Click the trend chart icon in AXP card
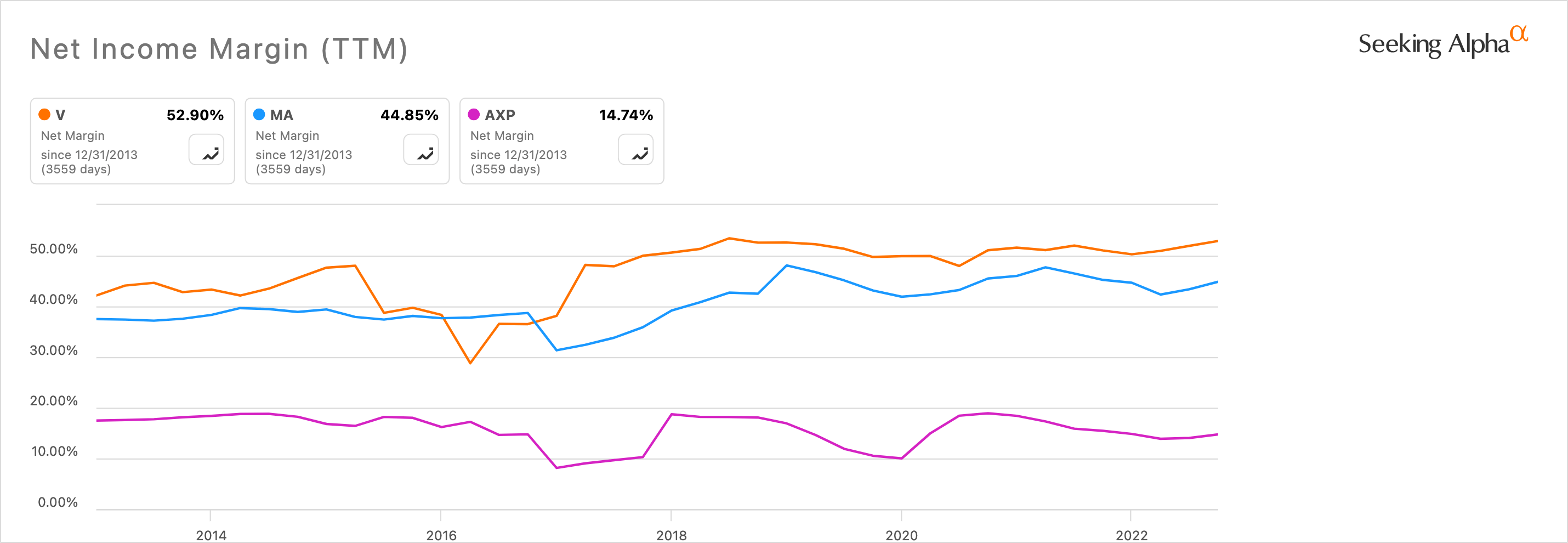 coord(635,150)
